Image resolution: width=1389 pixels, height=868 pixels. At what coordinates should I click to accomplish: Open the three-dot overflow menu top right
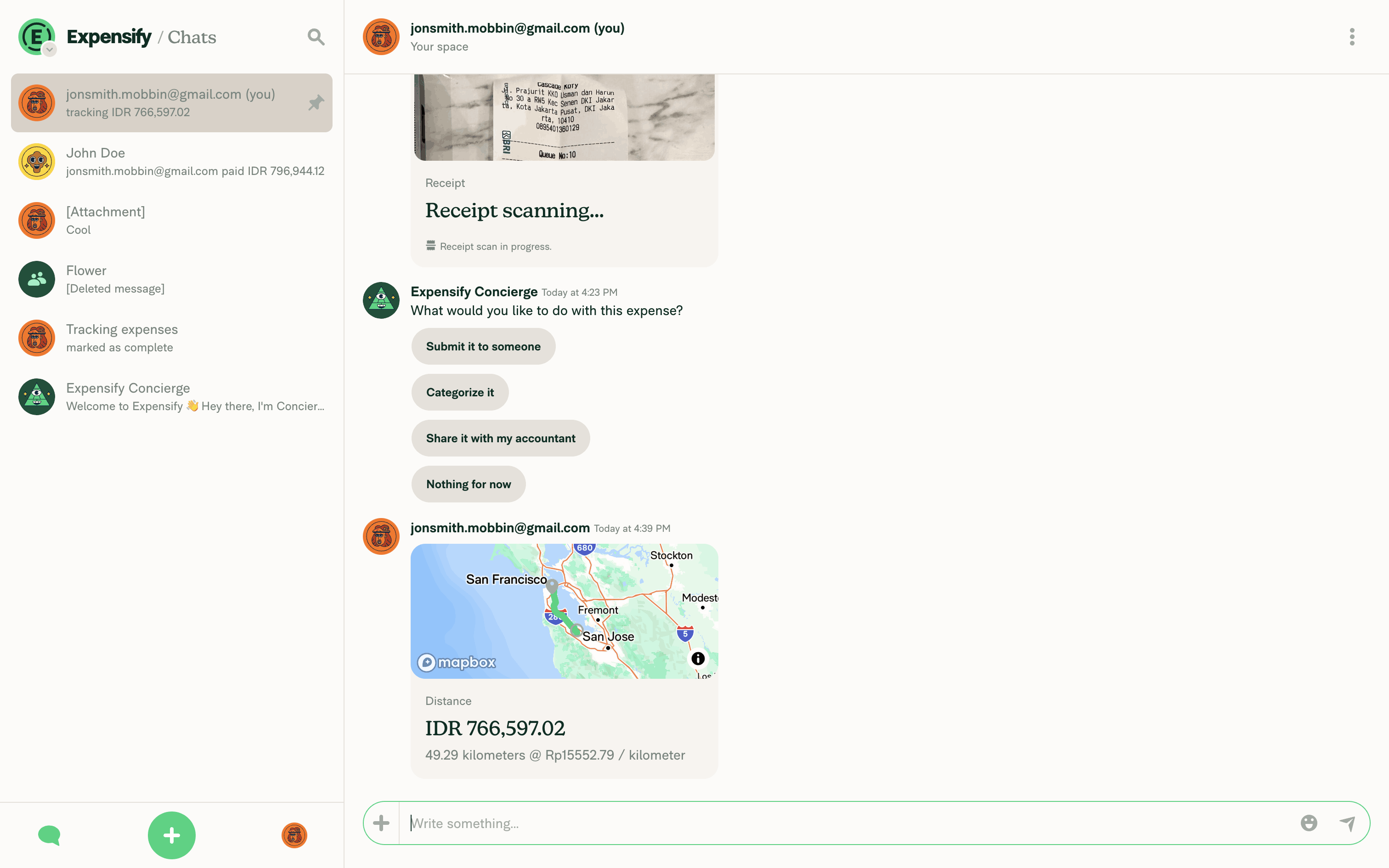click(x=1352, y=36)
